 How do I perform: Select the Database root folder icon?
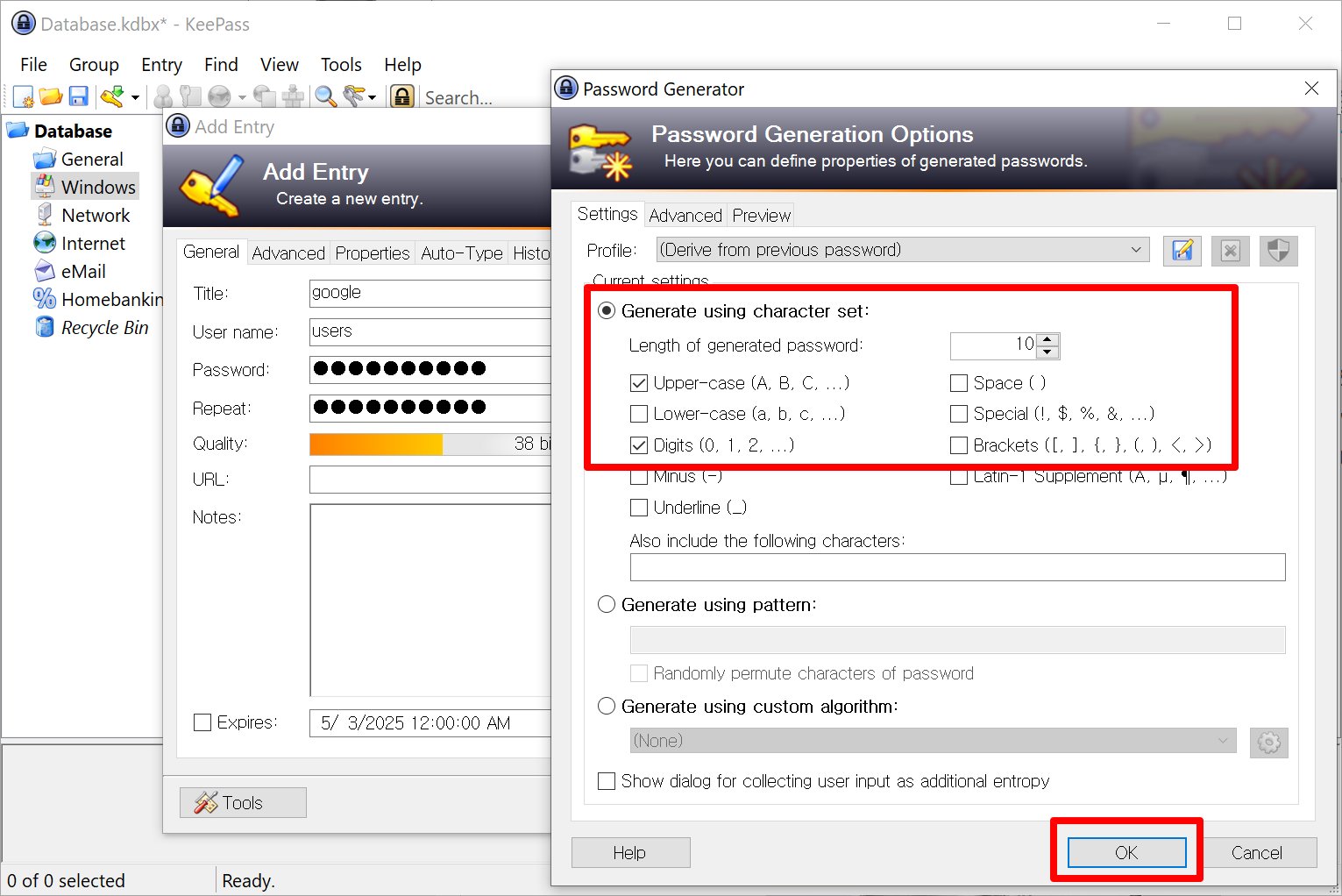tap(18, 131)
